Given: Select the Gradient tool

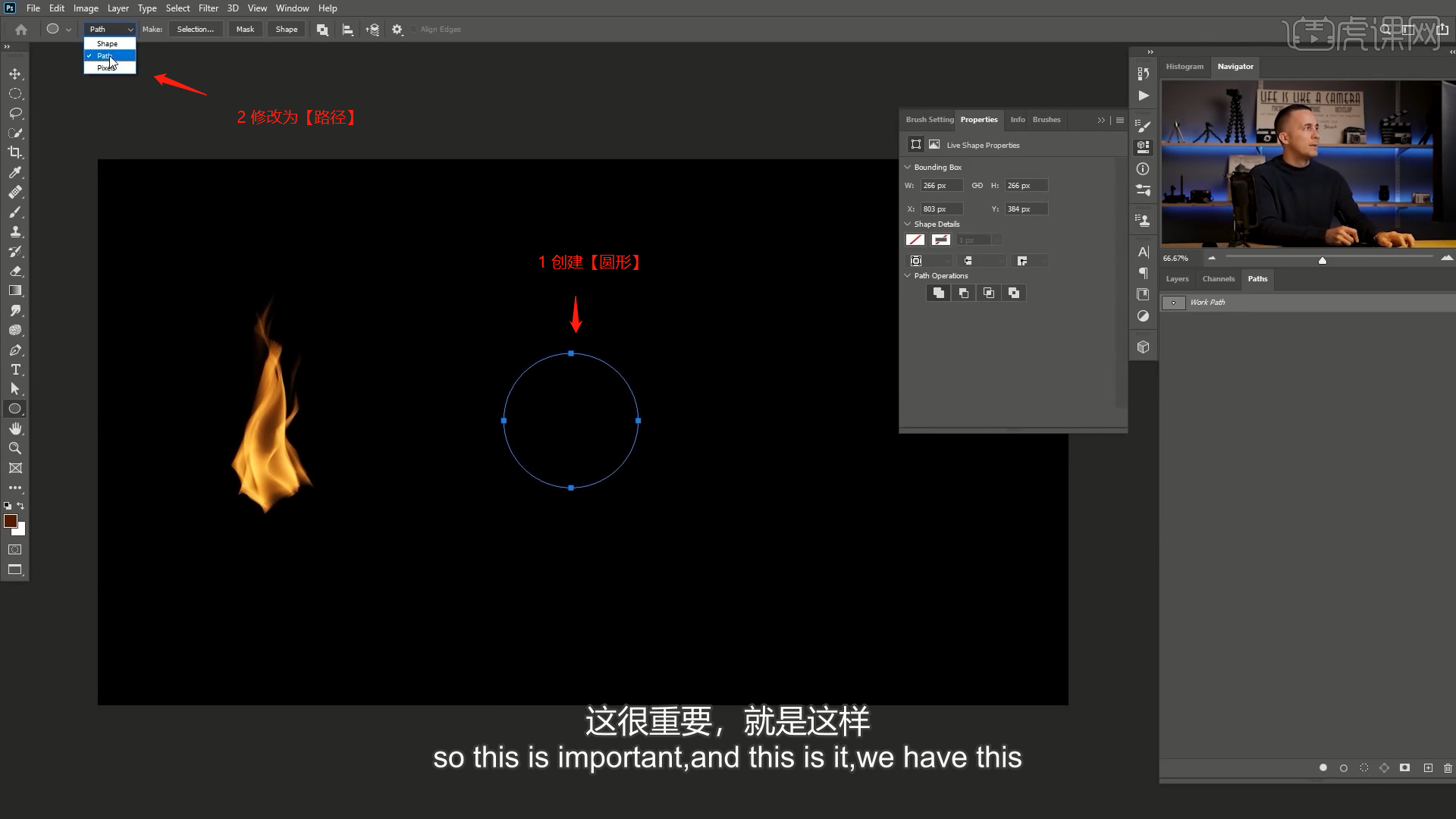Looking at the screenshot, I should point(15,290).
